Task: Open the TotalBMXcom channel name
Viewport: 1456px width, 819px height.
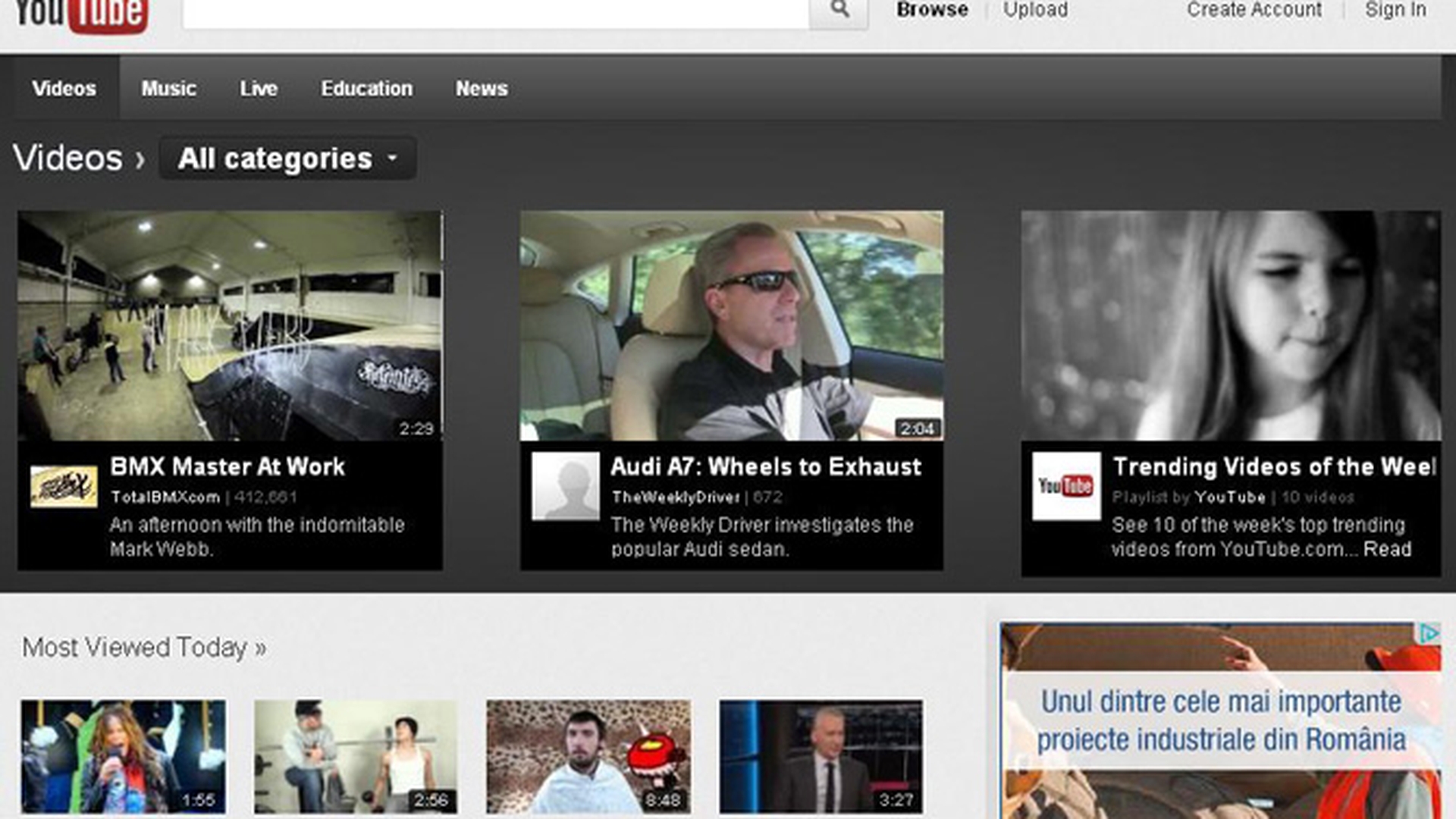Action: [x=165, y=497]
